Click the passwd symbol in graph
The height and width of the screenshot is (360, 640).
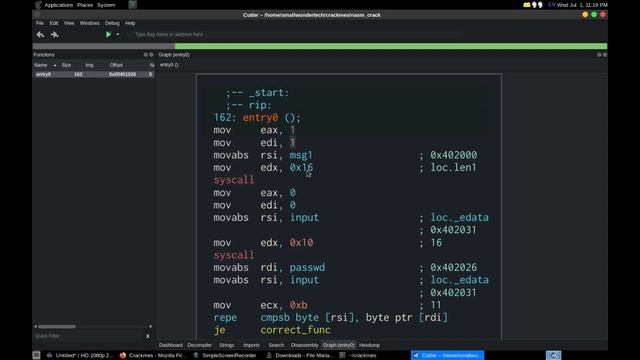307,268
